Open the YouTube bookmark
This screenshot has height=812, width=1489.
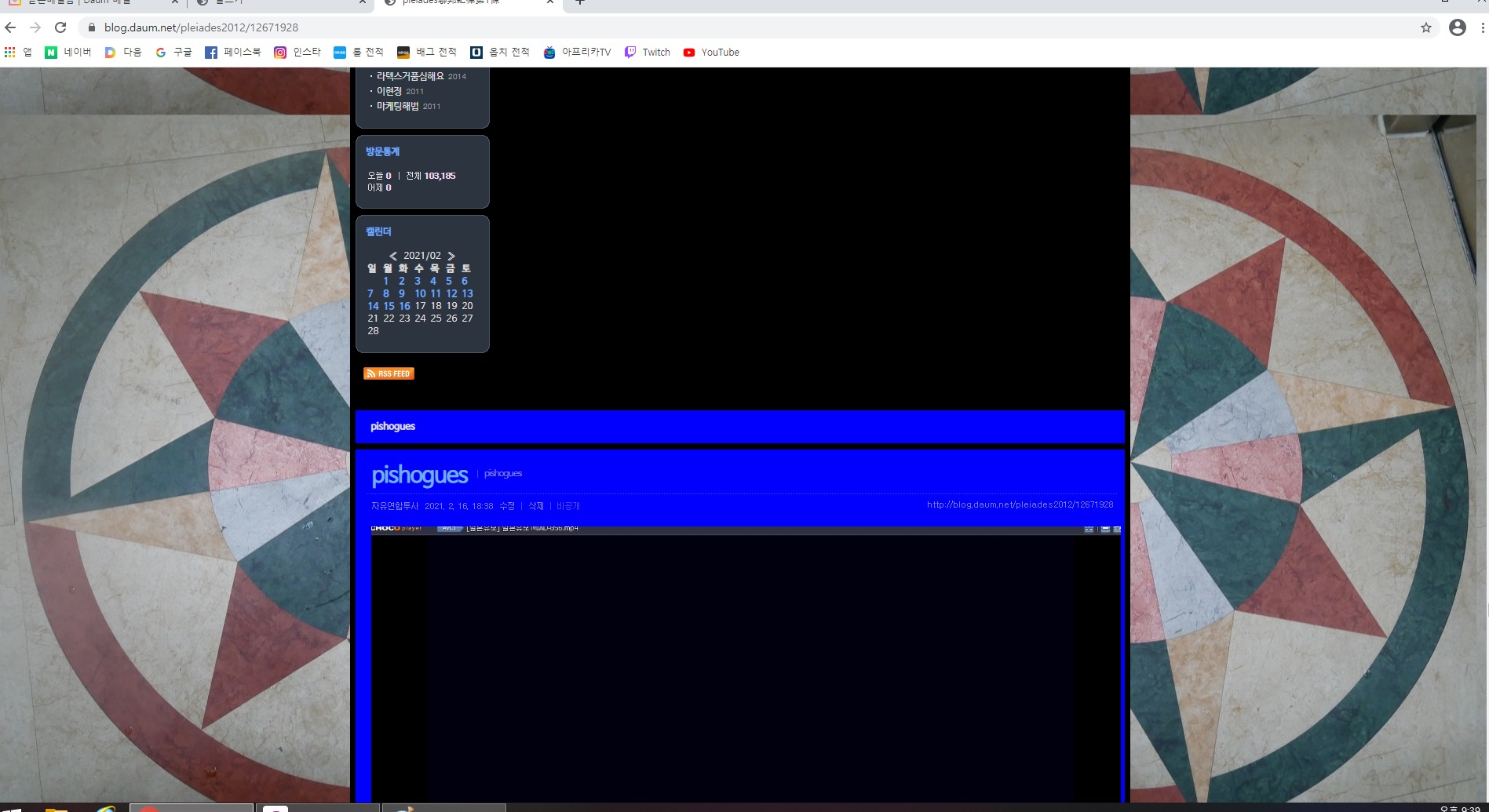(x=711, y=53)
